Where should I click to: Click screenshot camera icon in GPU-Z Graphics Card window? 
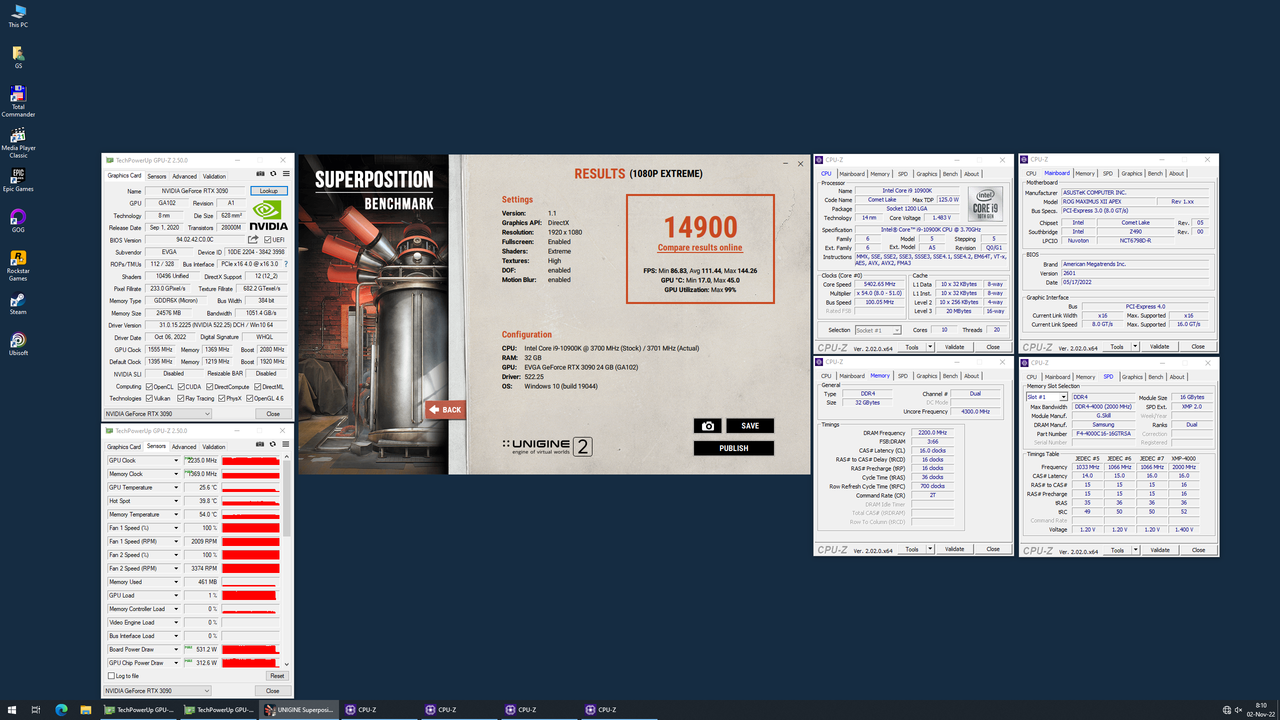pos(260,173)
